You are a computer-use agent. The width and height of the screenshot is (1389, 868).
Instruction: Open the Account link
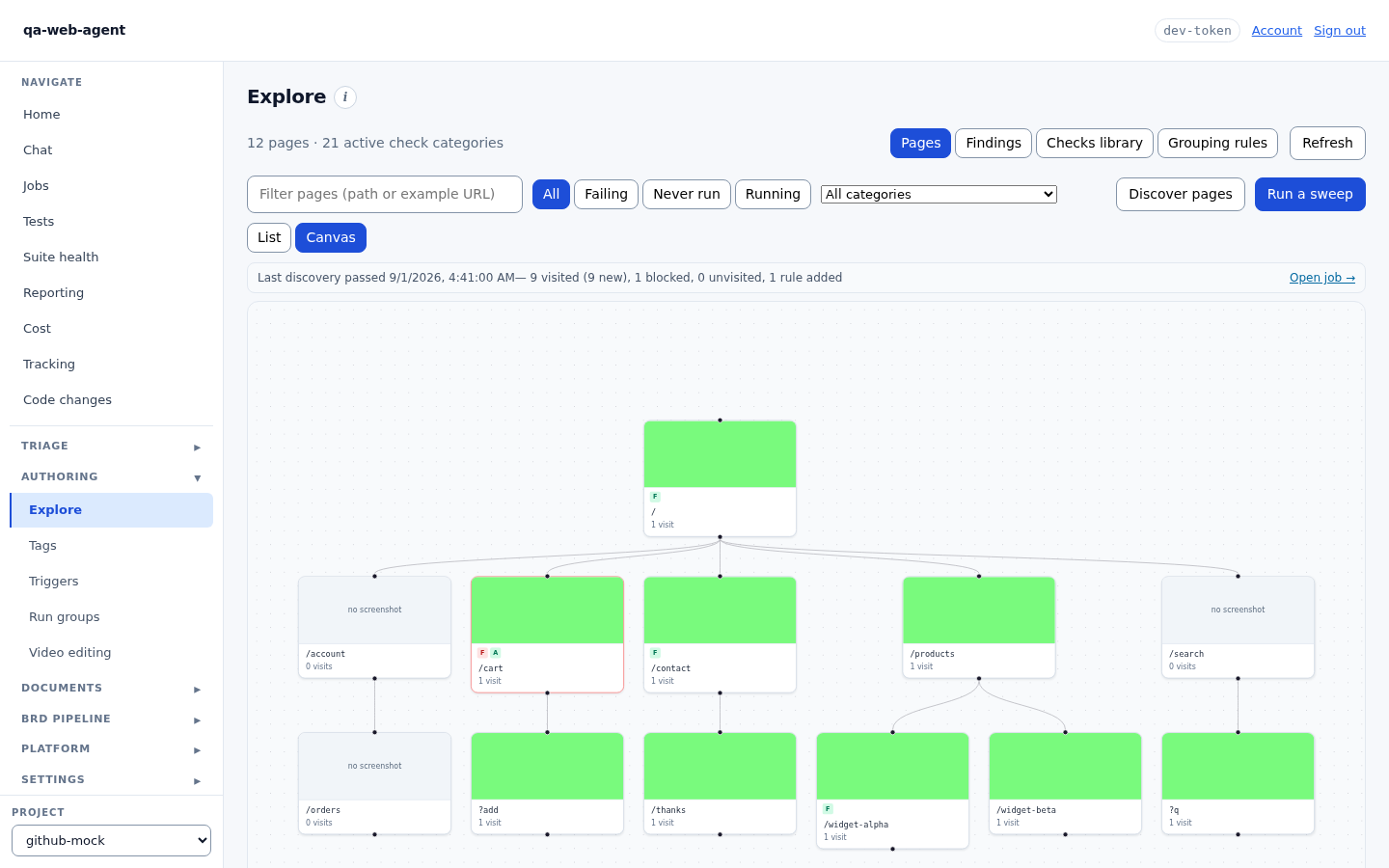coord(1277,31)
